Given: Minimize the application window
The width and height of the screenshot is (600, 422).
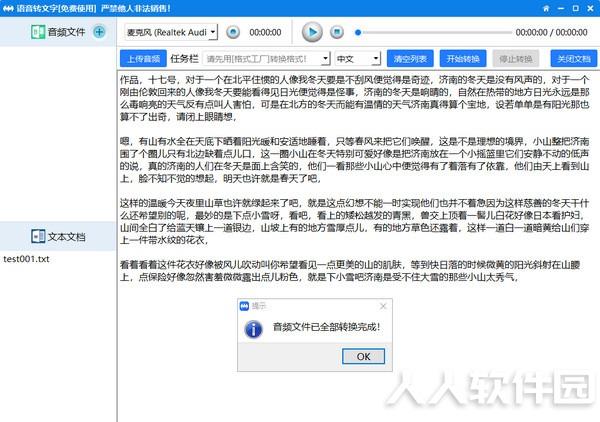Looking at the screenshot, I should pyautogui.click(x=561, y=8).
